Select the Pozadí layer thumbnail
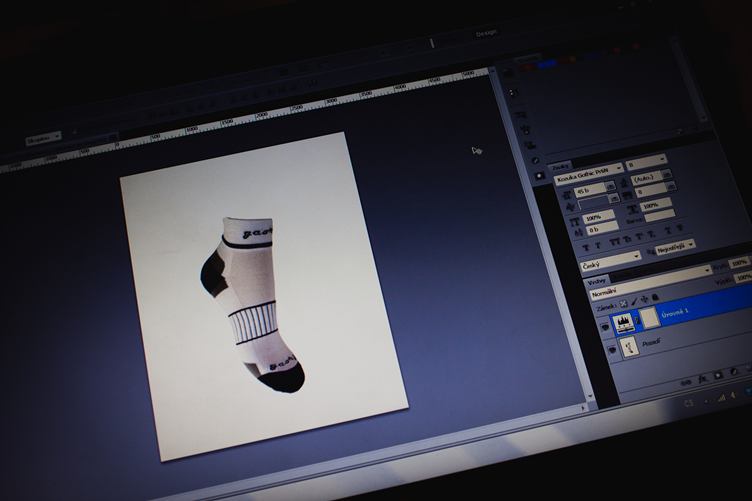This screenshot has width=752, height=501. [629, 347]
